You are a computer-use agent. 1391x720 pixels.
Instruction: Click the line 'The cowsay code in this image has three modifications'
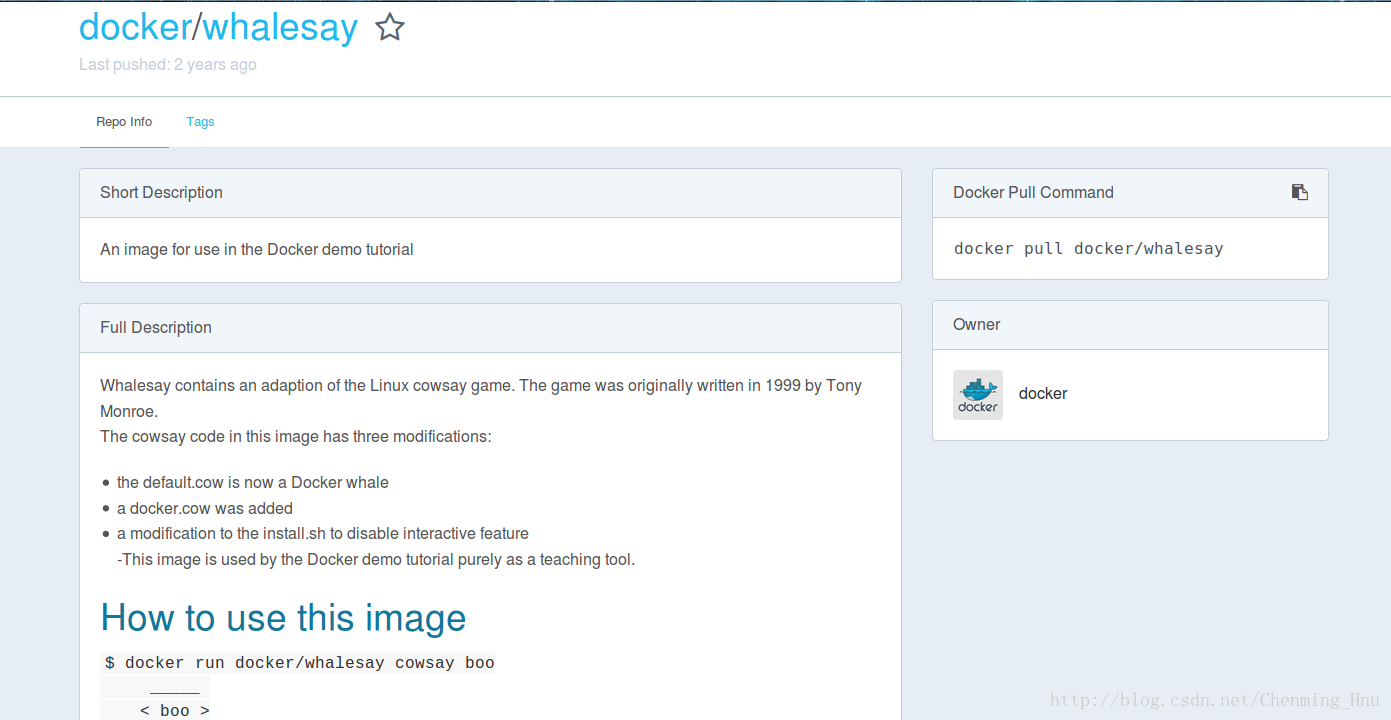pyautogui.click(x=296, y=437)
